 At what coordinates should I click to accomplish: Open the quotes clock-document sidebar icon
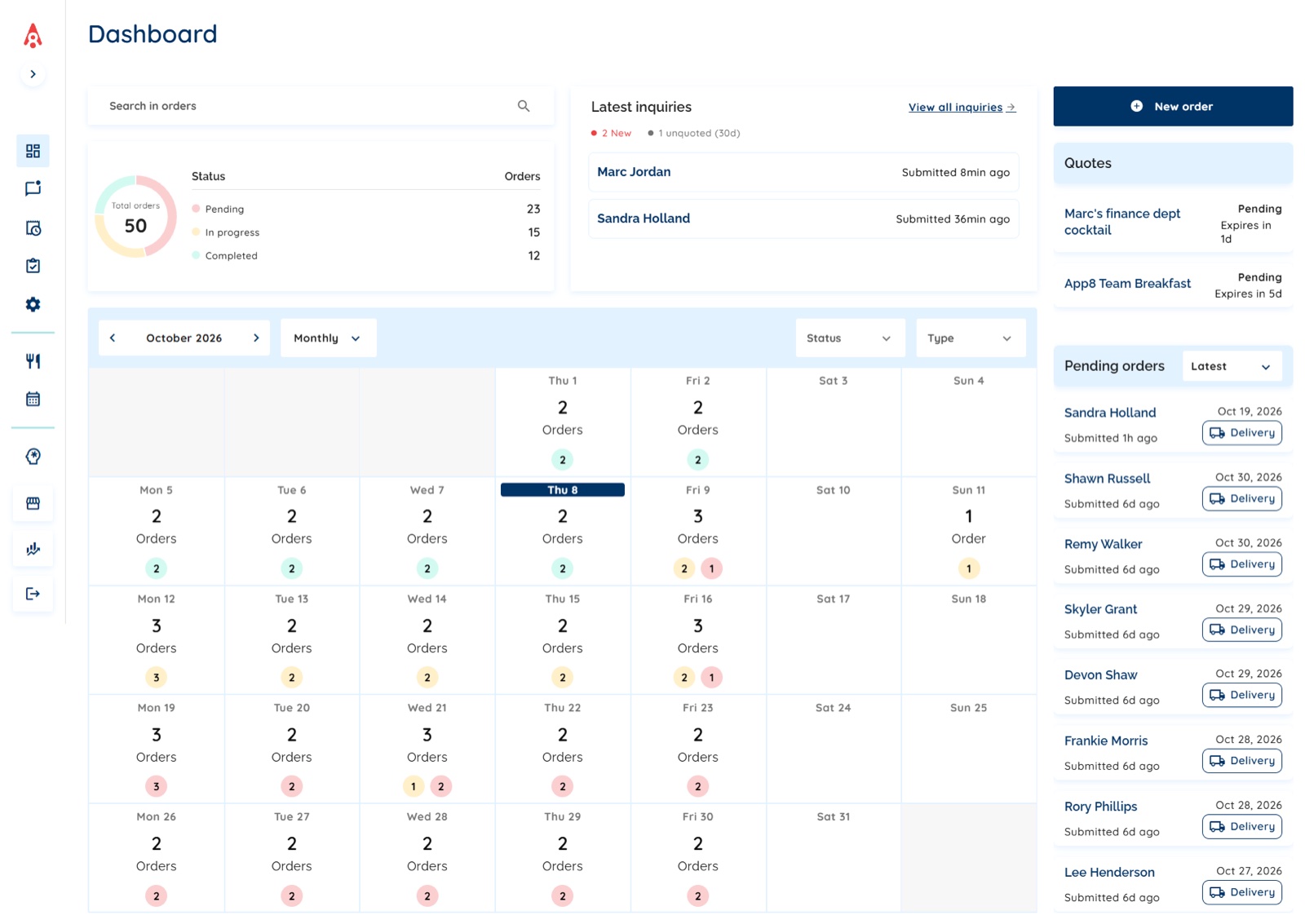(33, 228)
